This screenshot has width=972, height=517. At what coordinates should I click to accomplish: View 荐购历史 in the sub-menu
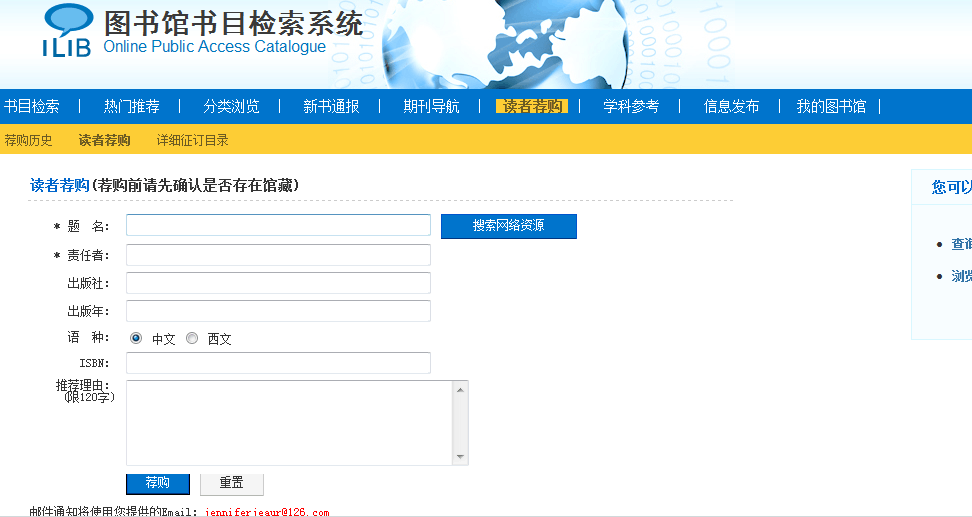click(x=28, y=140)
